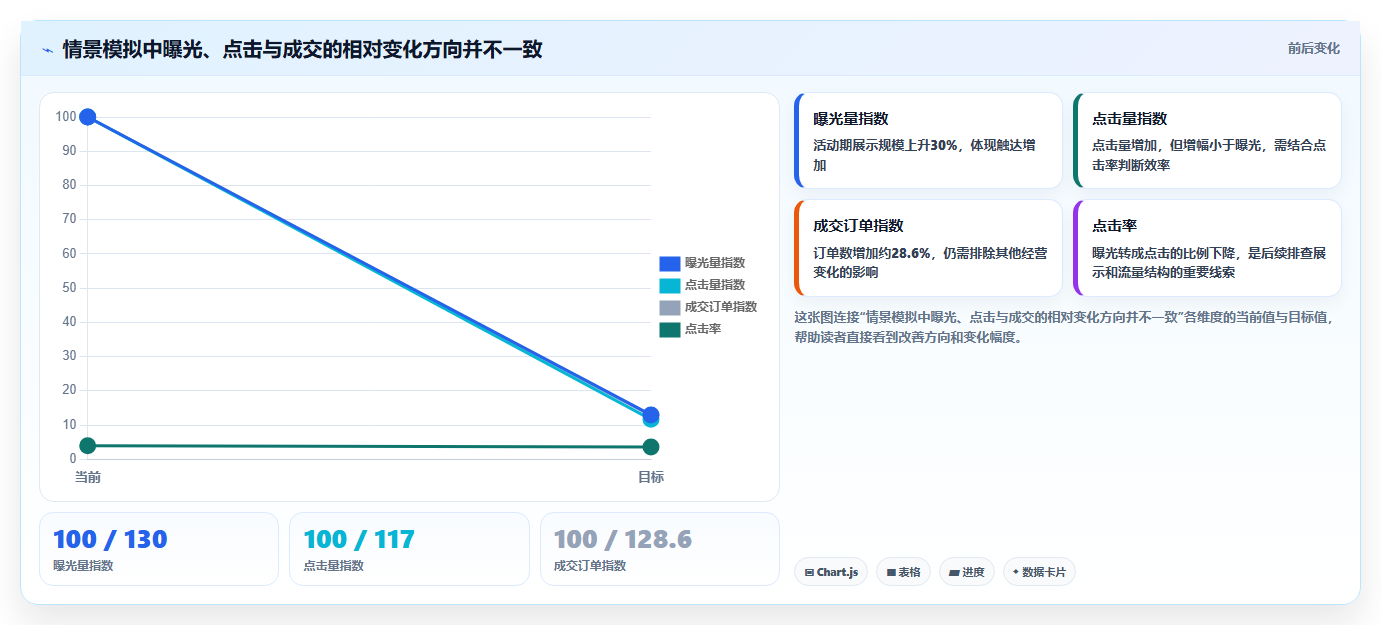Viewport: 1381px width, 625px height.
Task: Click the blue data point at value 100
Action: point(88,117)
